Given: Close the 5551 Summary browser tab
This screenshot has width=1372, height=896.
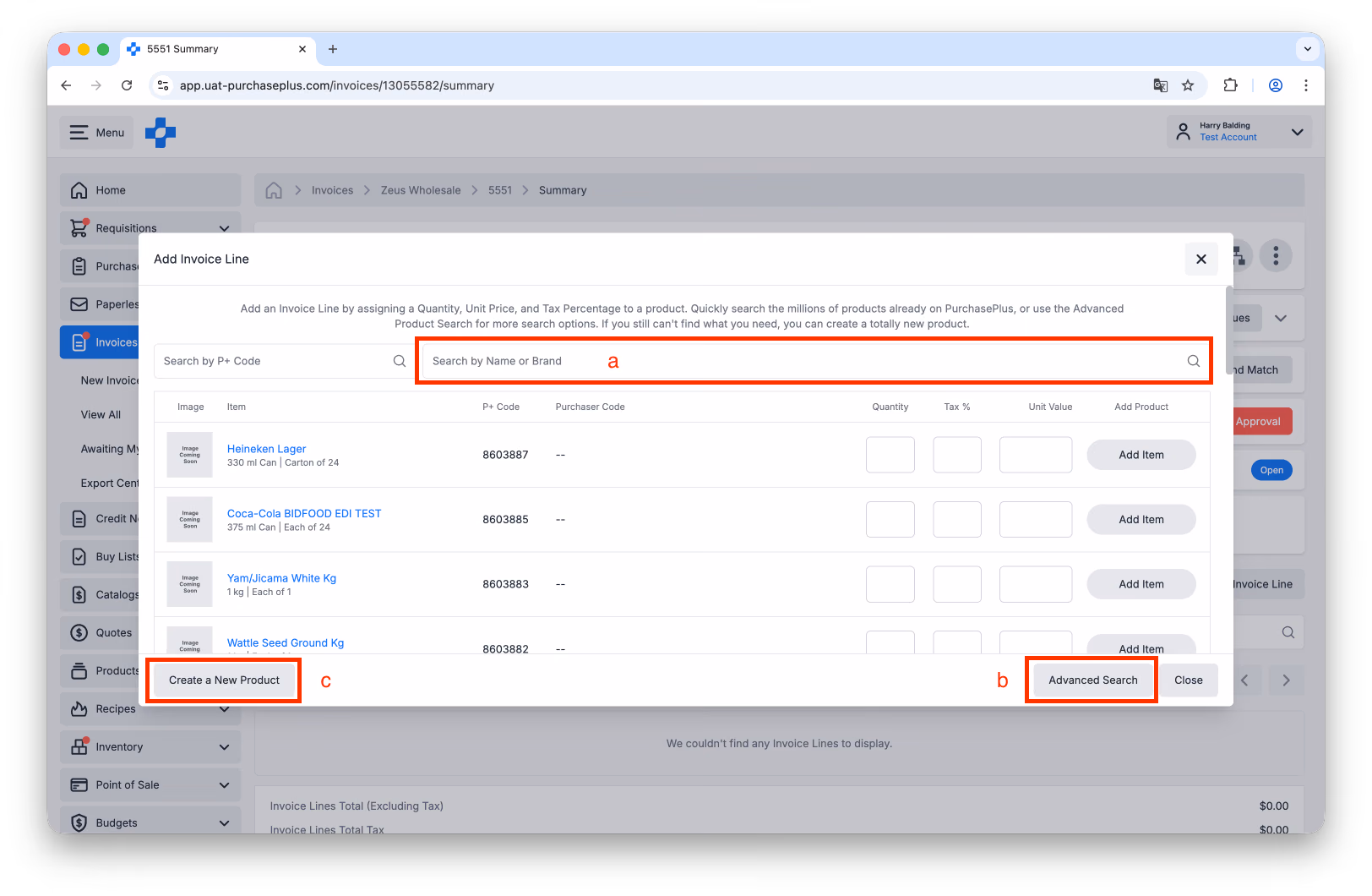Looking at the screenshot, I should [302, 49].
